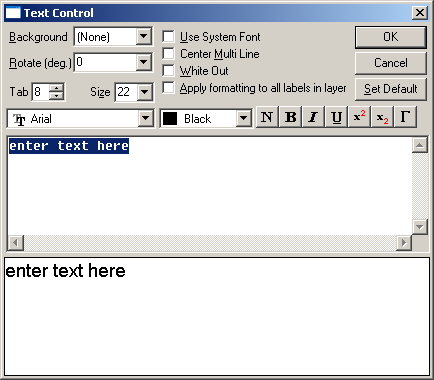Enable Center Multi Line checkbox
Image resolution: width=434 pixels, height=380 pixels.
[168, 53]
